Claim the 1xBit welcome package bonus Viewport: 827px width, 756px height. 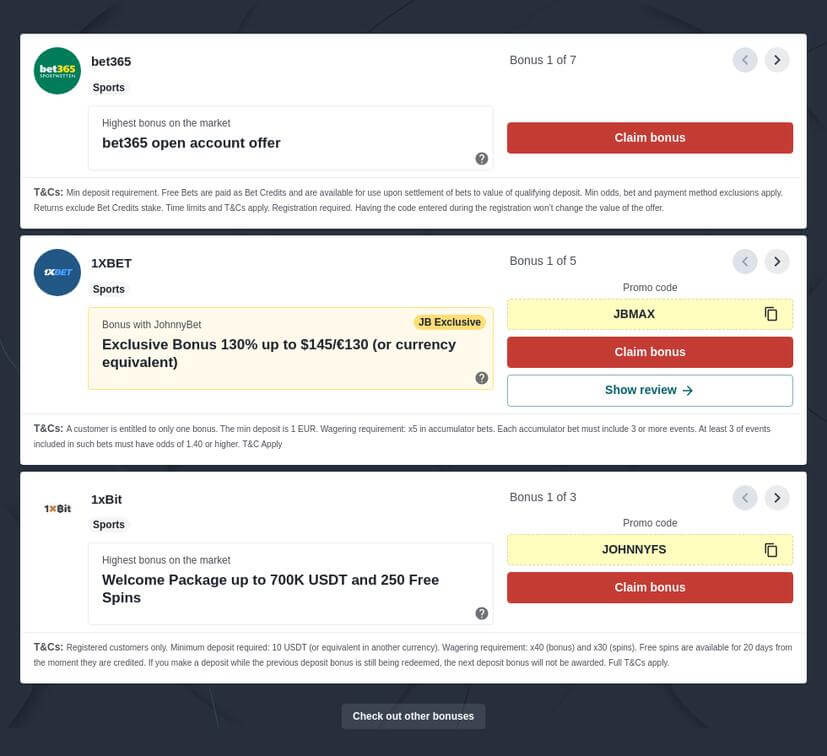(650, 587)
